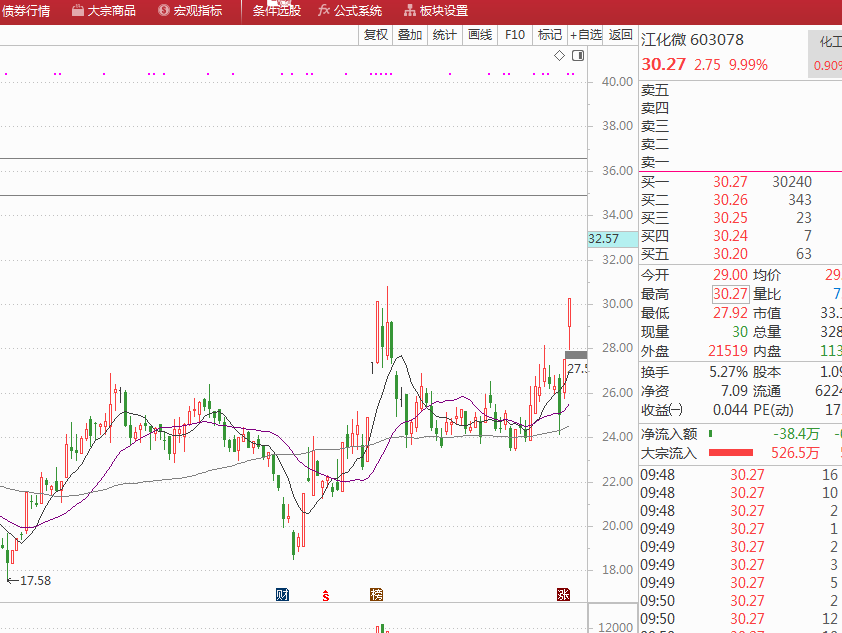Click the fx formula icon
The height and width of the screenshot is (633, 842).
[324, 10]
